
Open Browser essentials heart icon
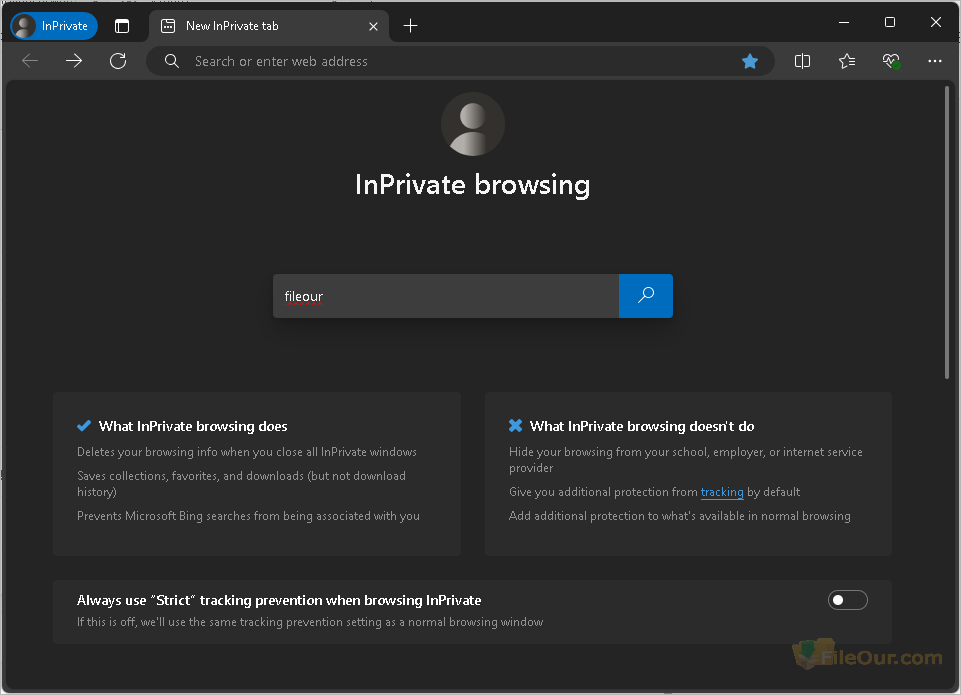pos(891,61)
